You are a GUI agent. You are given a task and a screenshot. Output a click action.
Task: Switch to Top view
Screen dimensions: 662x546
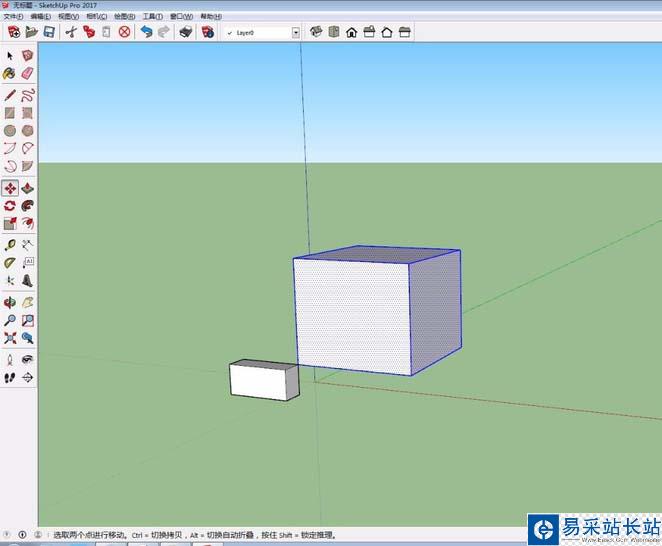pyautogui.click(x=334, y=32)
